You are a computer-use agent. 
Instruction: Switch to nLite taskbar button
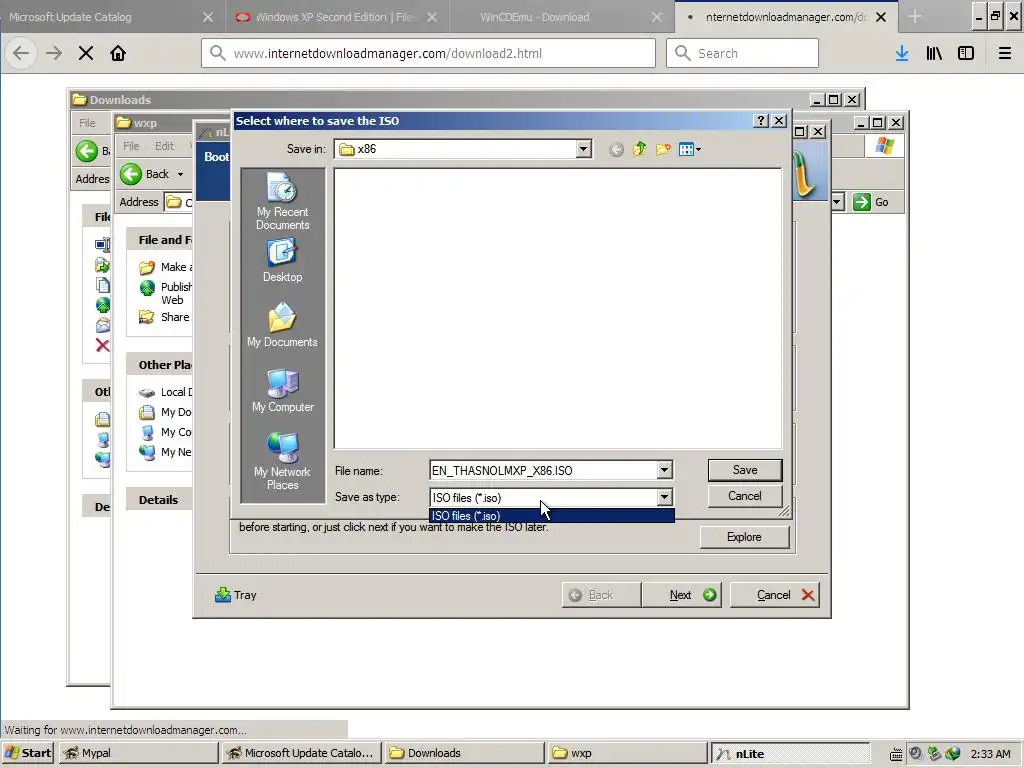[790, 753]
